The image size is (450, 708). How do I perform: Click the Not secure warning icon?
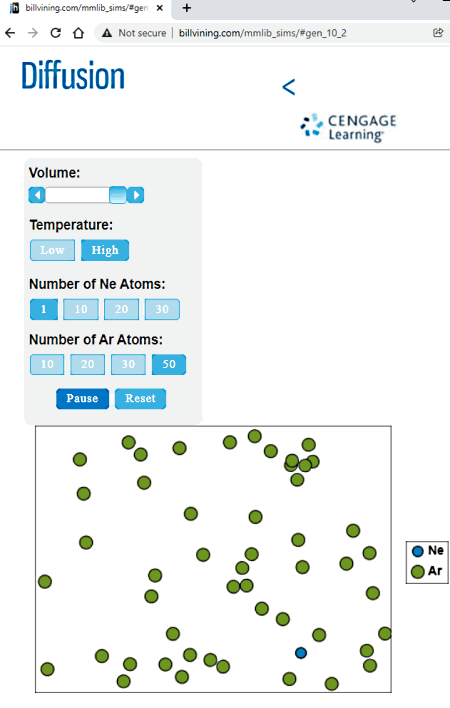click(107, 33)
